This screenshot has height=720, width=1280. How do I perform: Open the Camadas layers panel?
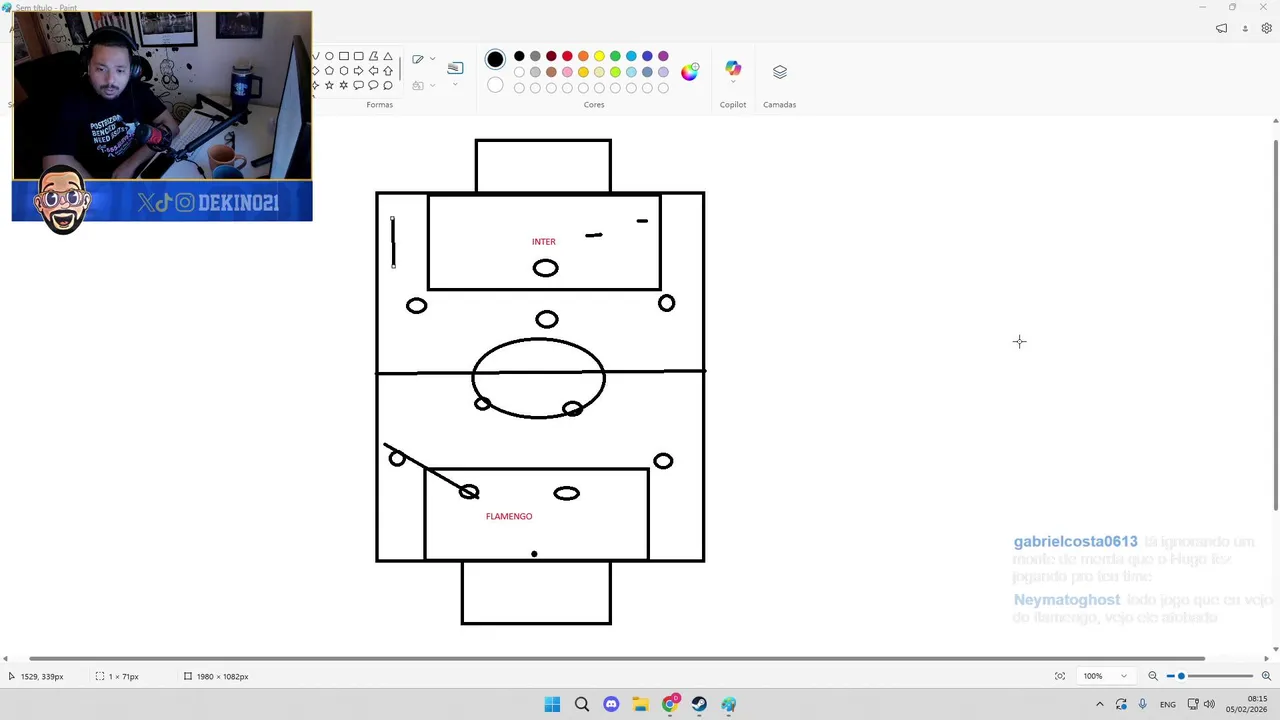(x=780, y=72)
